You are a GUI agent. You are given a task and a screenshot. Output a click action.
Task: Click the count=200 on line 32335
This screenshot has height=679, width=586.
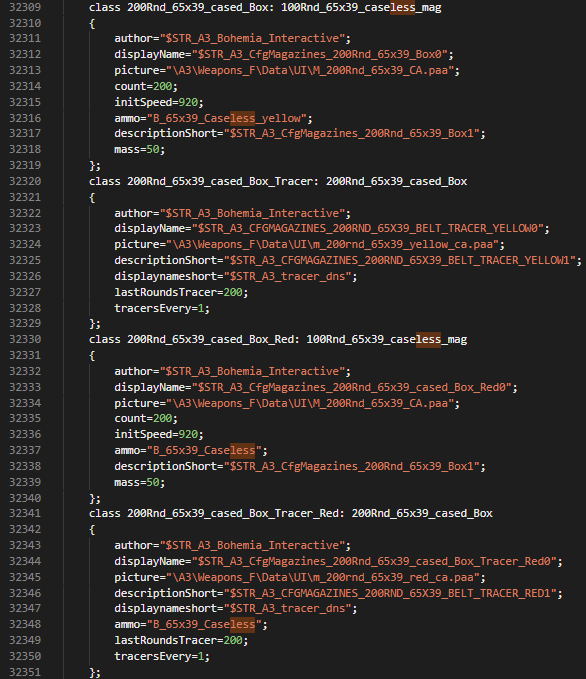coord(146,418)
